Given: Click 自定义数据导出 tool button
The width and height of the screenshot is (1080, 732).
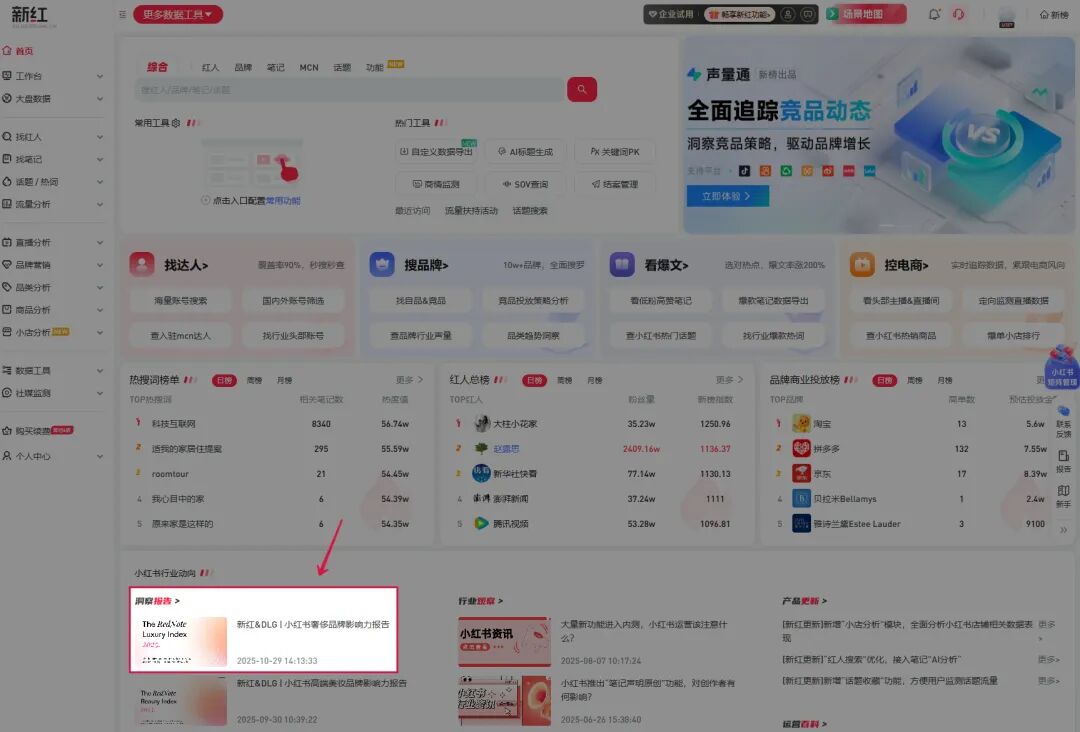Looking at the screenshot, I should click(438, 151).
